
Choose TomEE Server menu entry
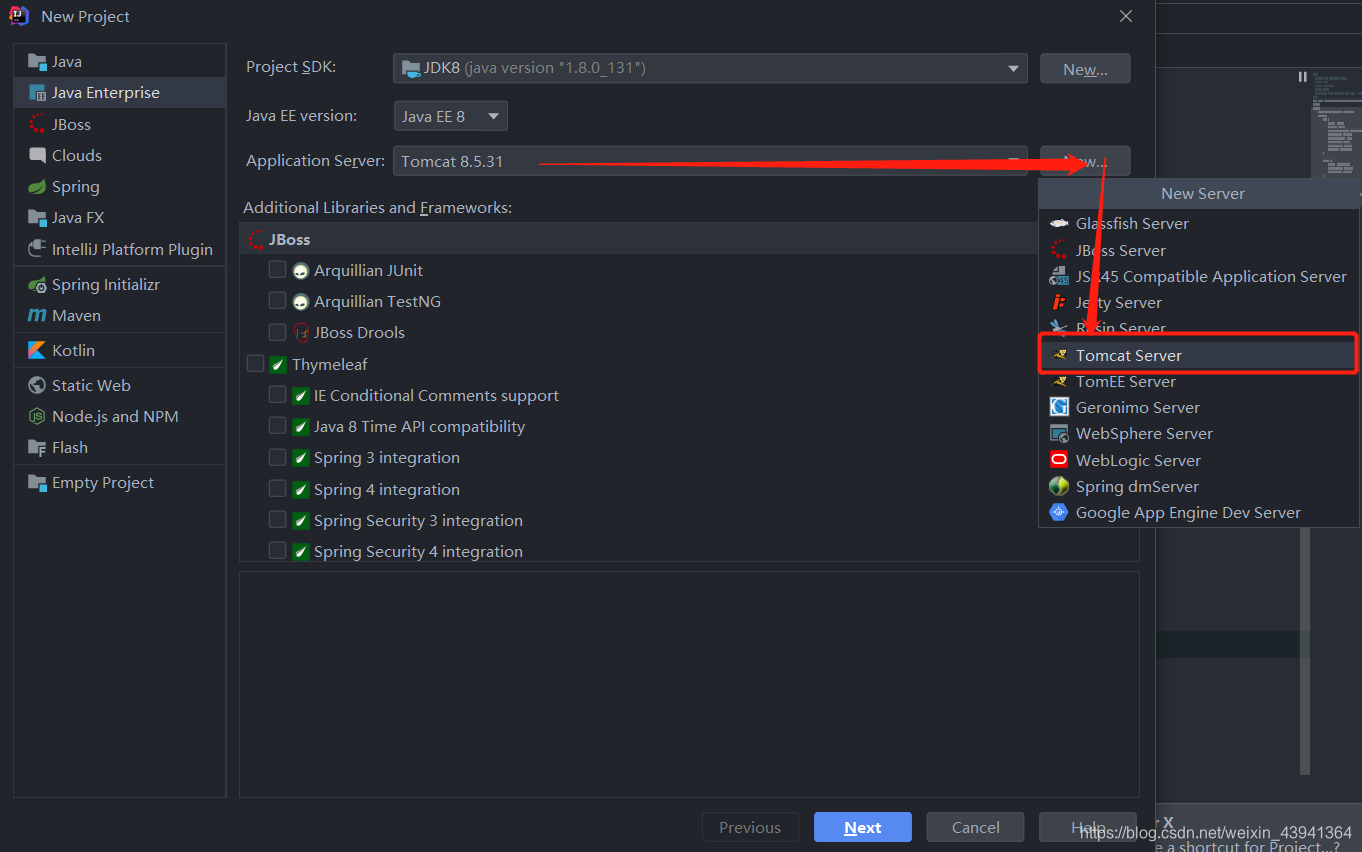pyautogui.click(x=1199, y=381)
